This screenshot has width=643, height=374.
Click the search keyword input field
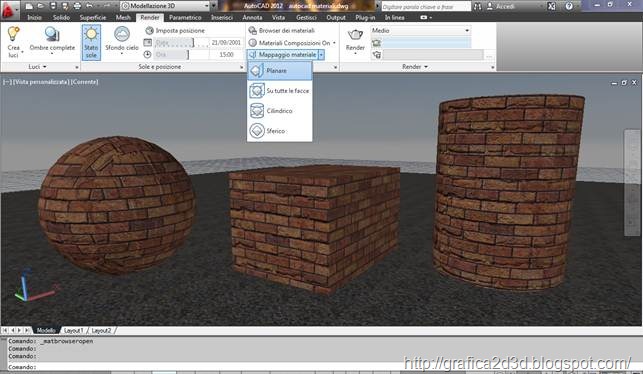[x=426, y=7]
